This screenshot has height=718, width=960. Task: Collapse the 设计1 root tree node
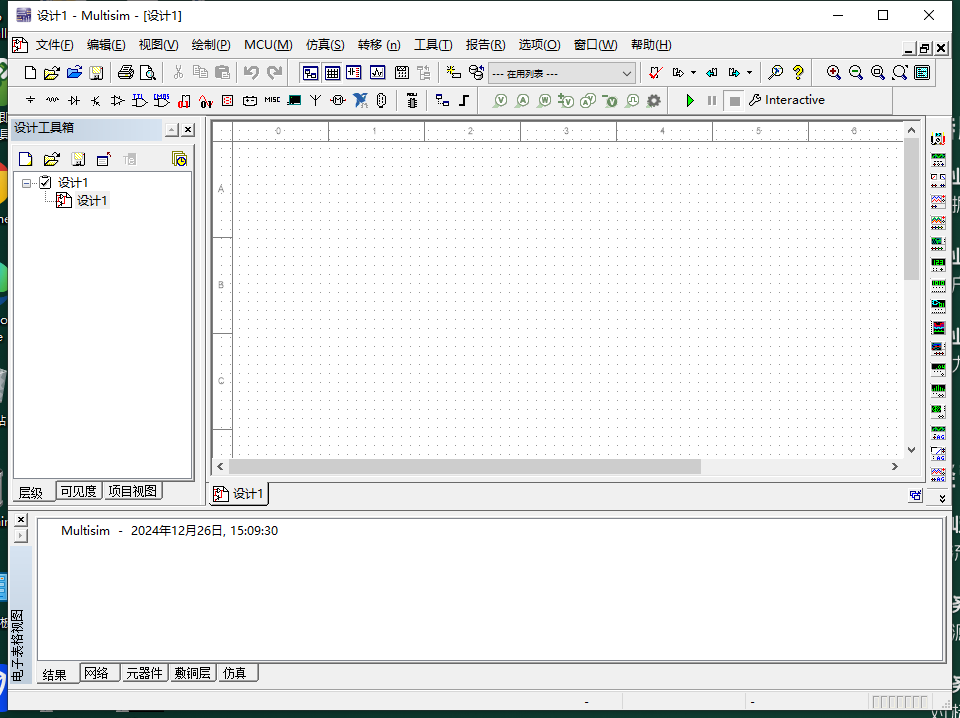point(27,183)
